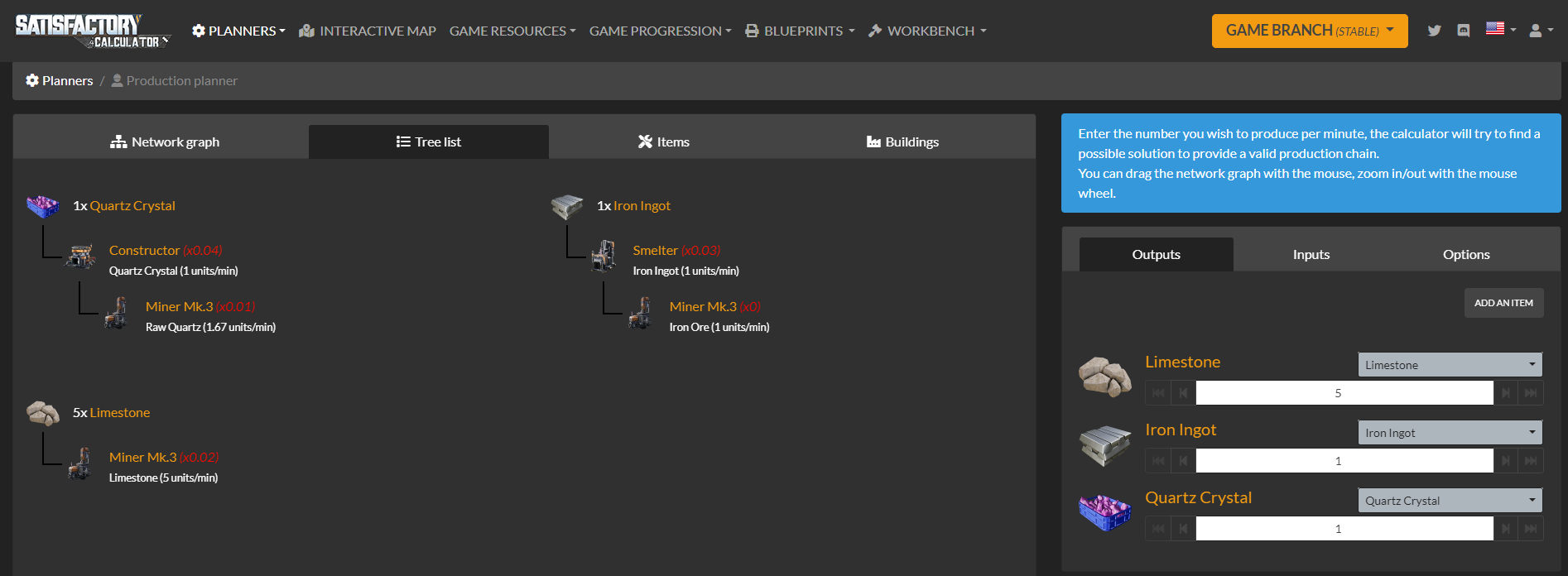The width and height of the screenshot is (1568, 576).
Task: Step Iron Ingot quantity to maximum
Action: pos(1531,461)
